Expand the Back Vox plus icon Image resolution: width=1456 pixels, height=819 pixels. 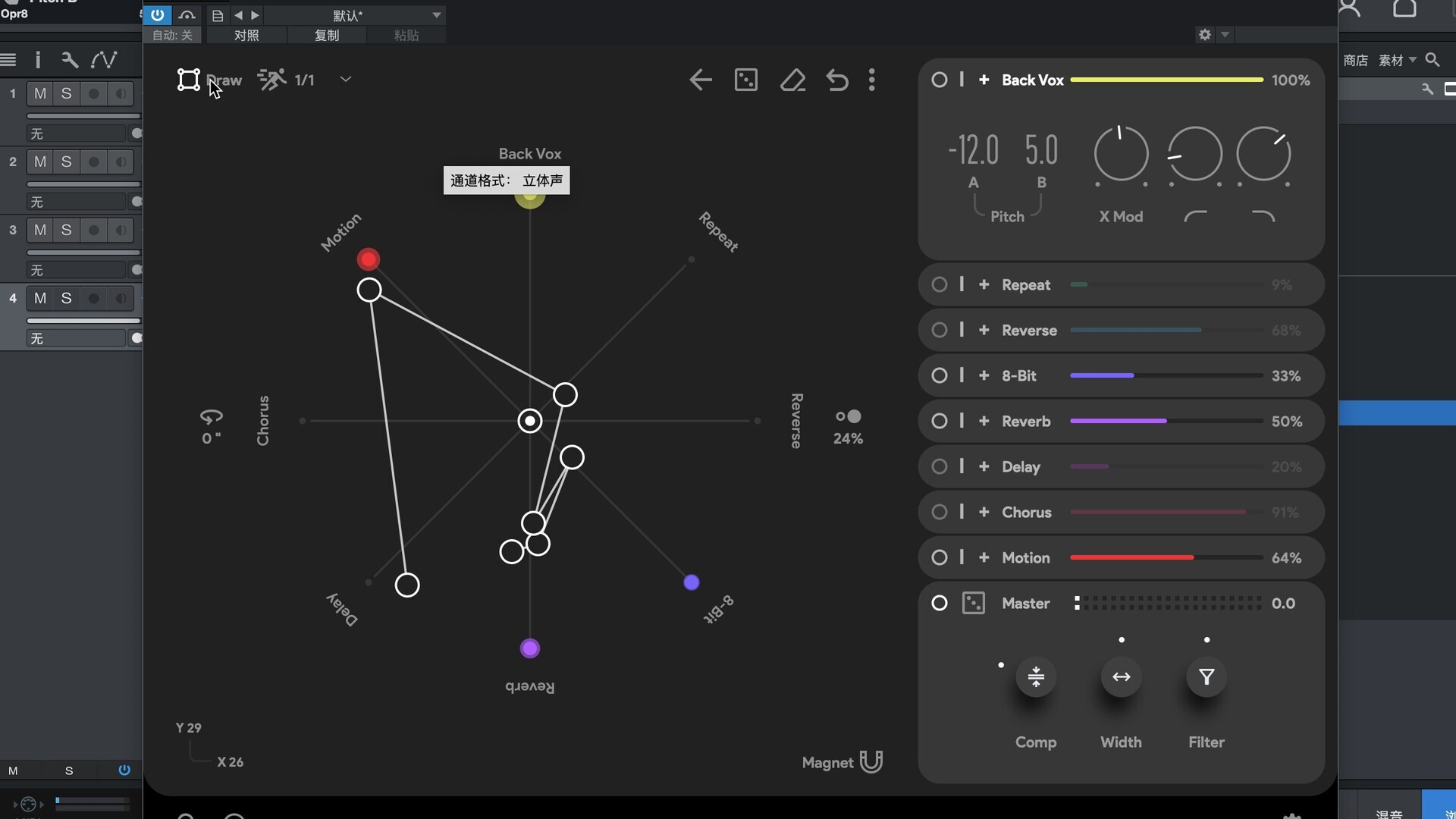click(984, 80)
